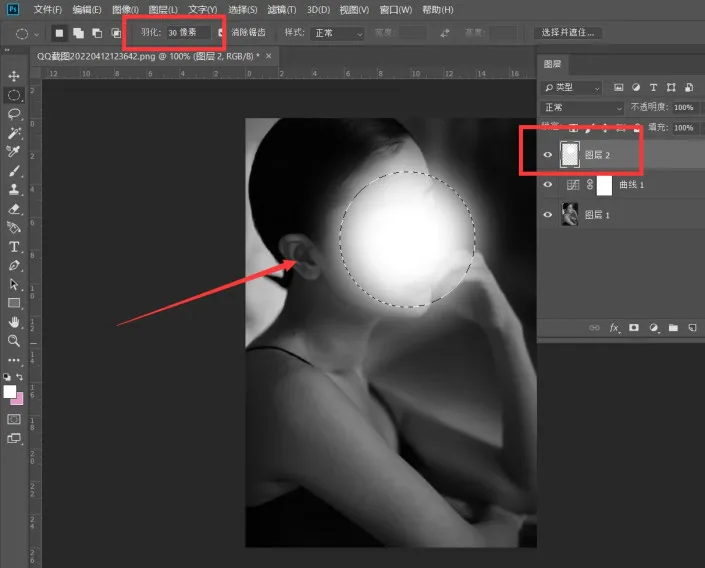Click Intersect with selection mode button
This screenshot has width=705, height=568.
pyautogui.click(x=116, y=33)
